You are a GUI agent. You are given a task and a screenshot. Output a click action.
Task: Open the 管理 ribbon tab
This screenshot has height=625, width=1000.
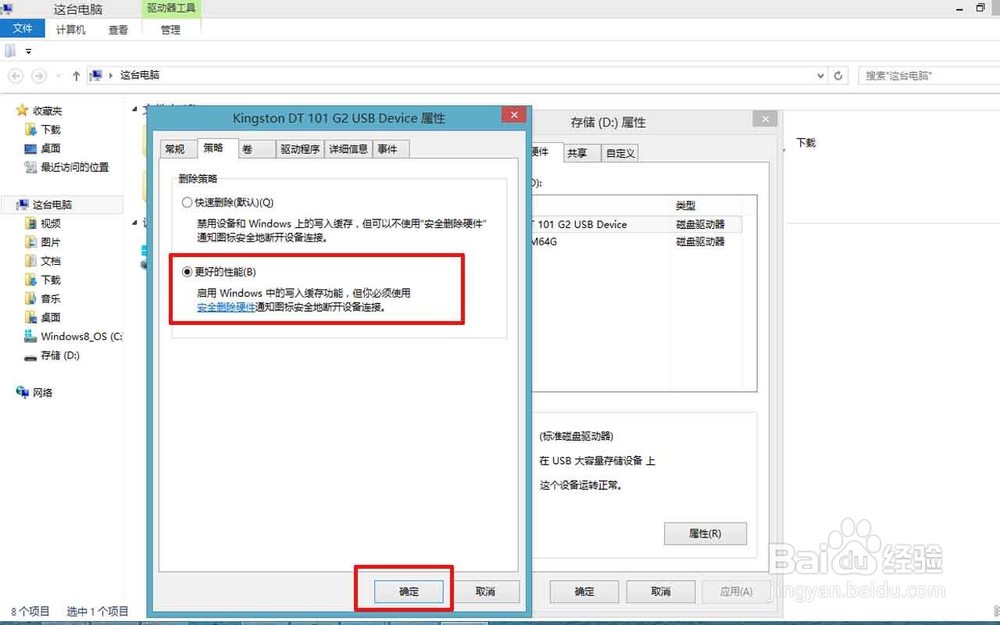170,29
